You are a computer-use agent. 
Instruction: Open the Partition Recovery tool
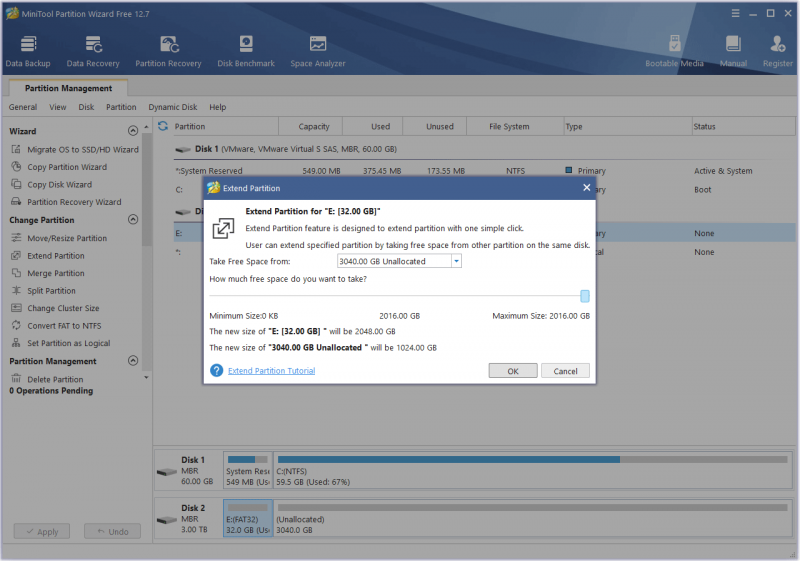(168, 51)
